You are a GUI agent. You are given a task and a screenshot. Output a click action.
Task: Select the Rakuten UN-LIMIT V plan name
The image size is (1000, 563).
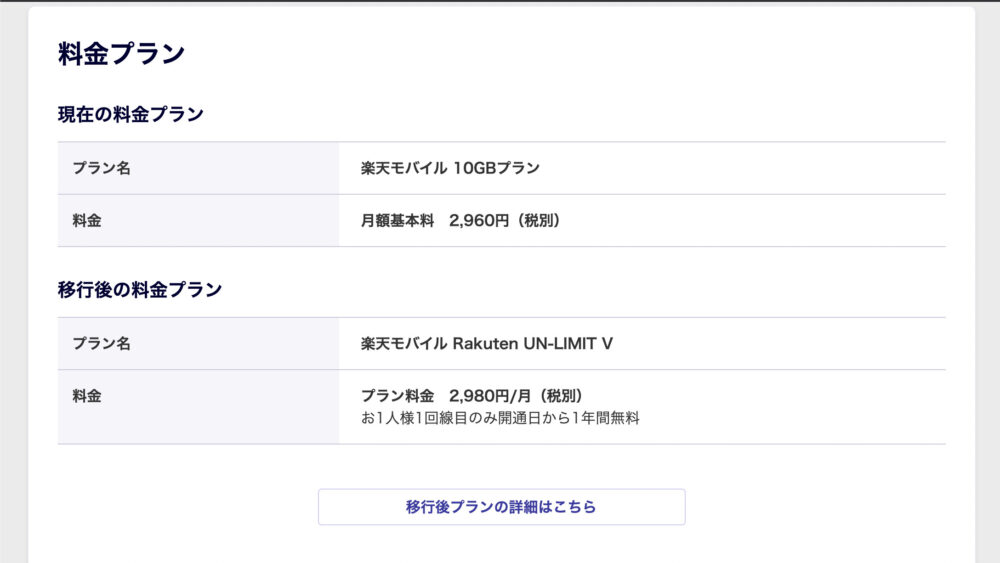533,344
